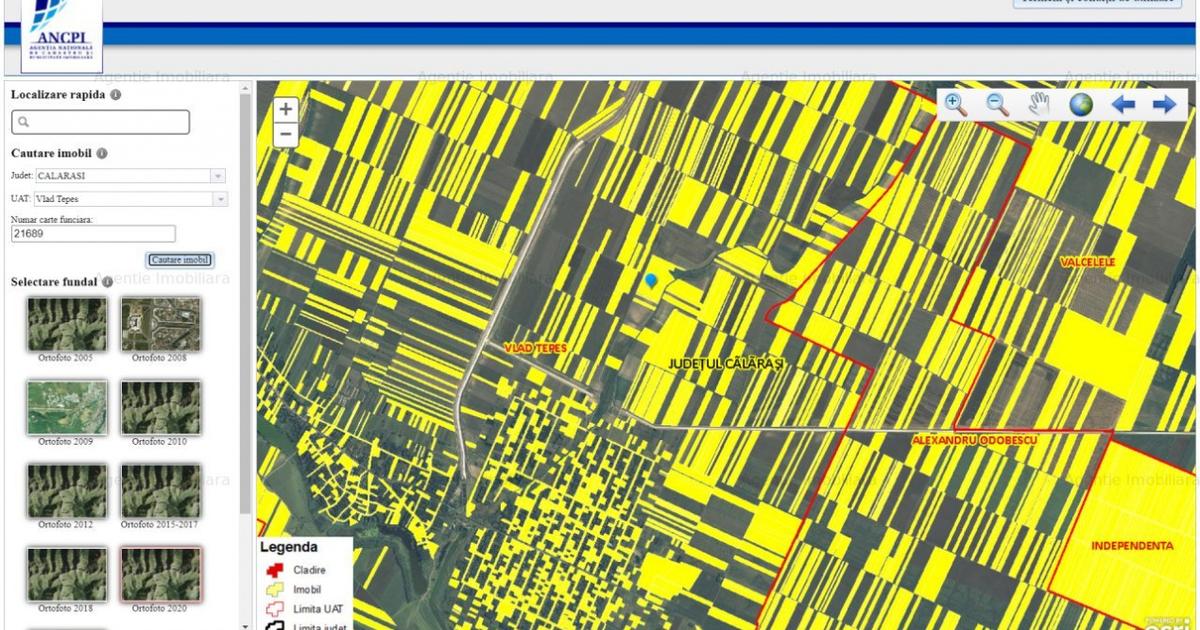Screen dimensions: 1200x630
Task: Click the Cautare imobil search button
Action: coord(180,260)
